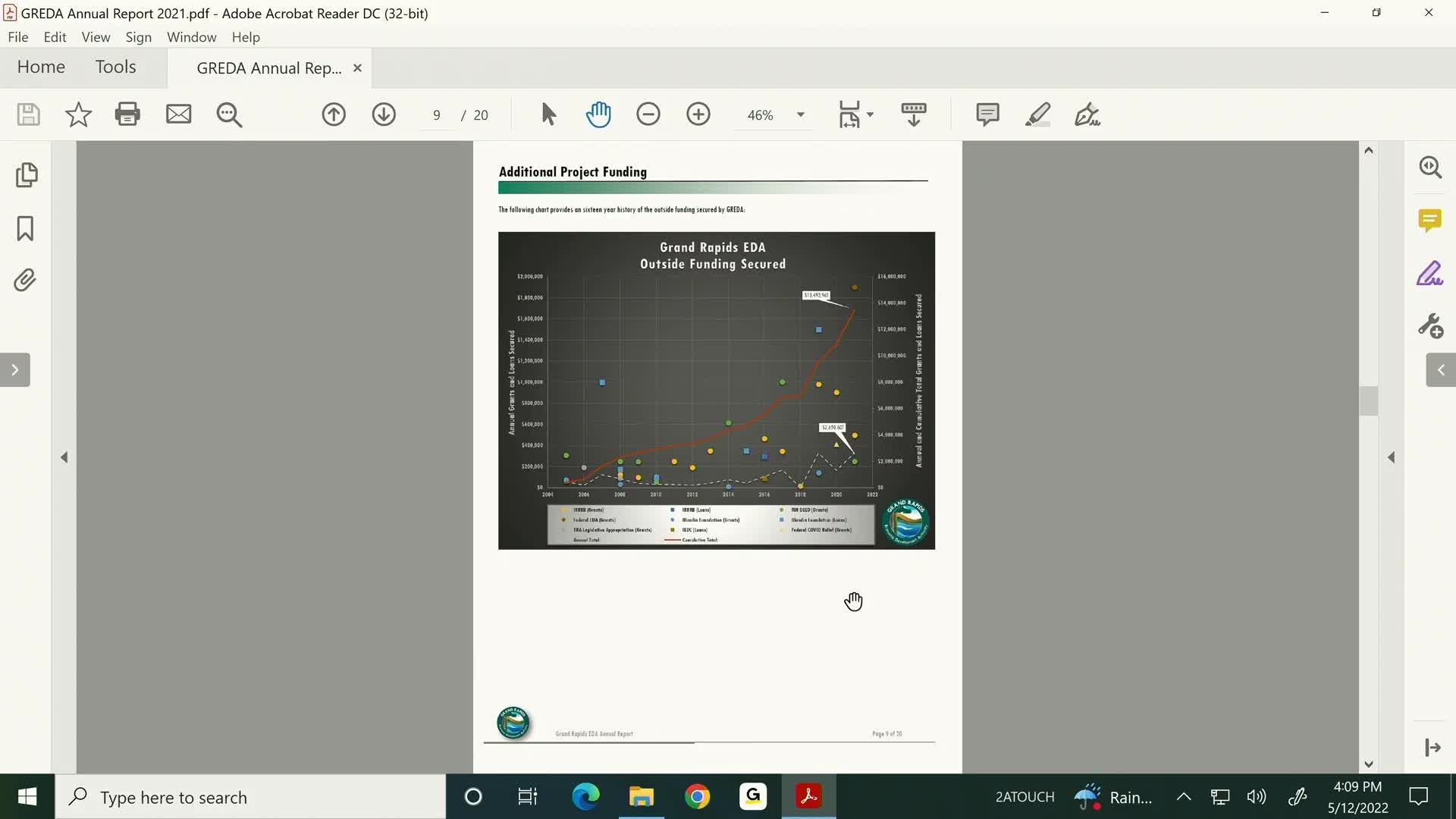Open the Sign menu
1456x819 pixels.
(138, 37)
